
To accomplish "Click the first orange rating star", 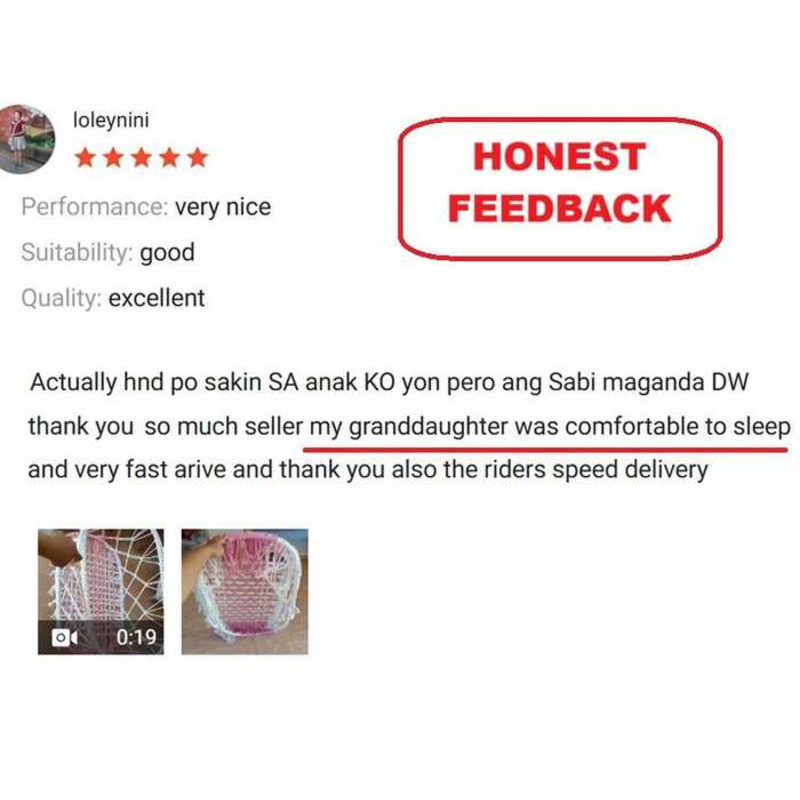I will pyautogui.click(x=85, y=158).
